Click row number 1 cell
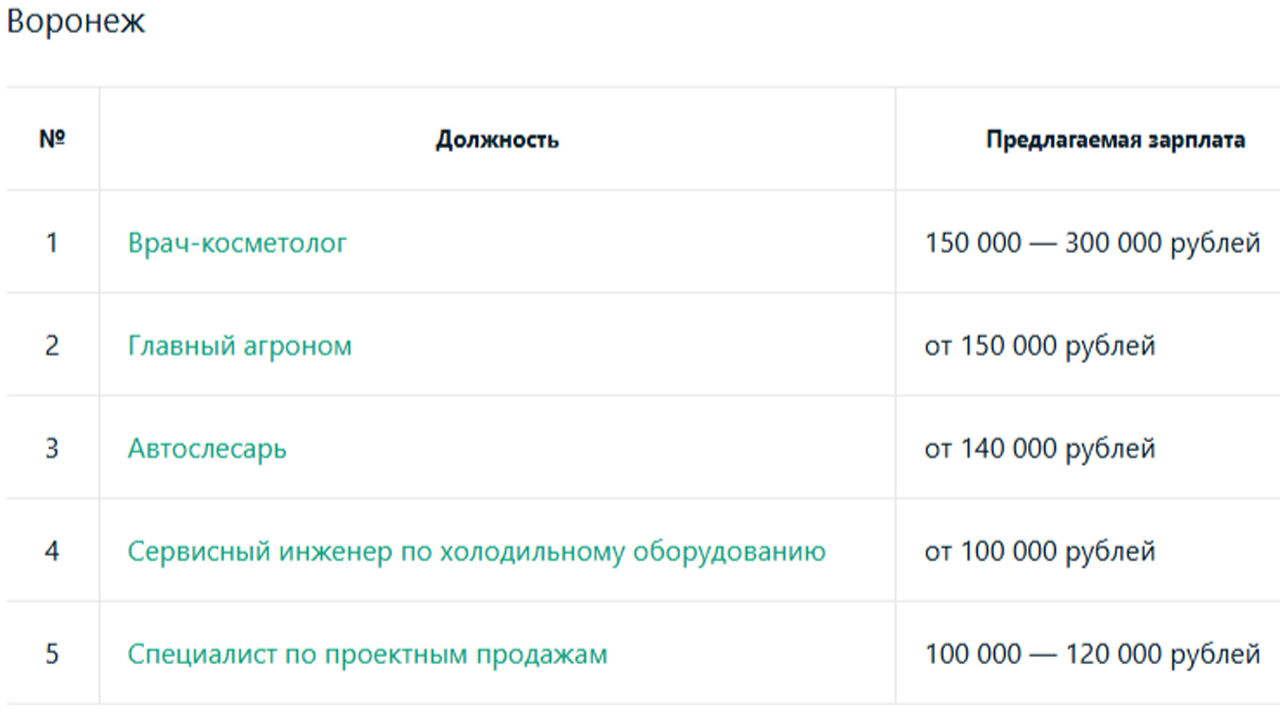Image resolution: width=1280 pixels, height=720 pixels. [52, 242]
